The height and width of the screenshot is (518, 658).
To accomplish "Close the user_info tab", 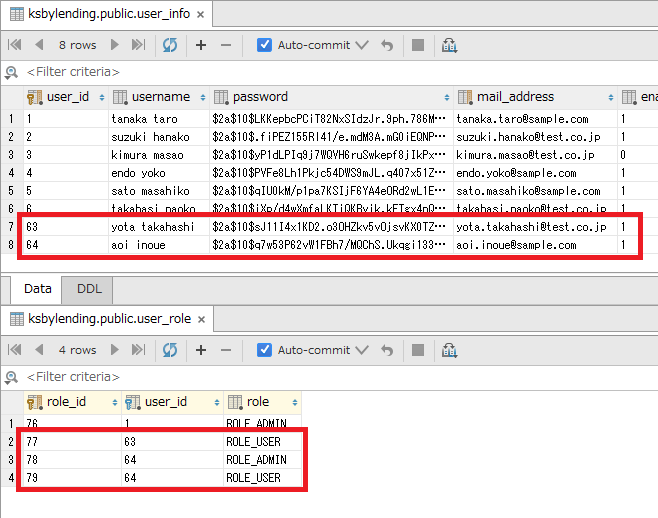I will pyautogui.click(x=201, y=15).
